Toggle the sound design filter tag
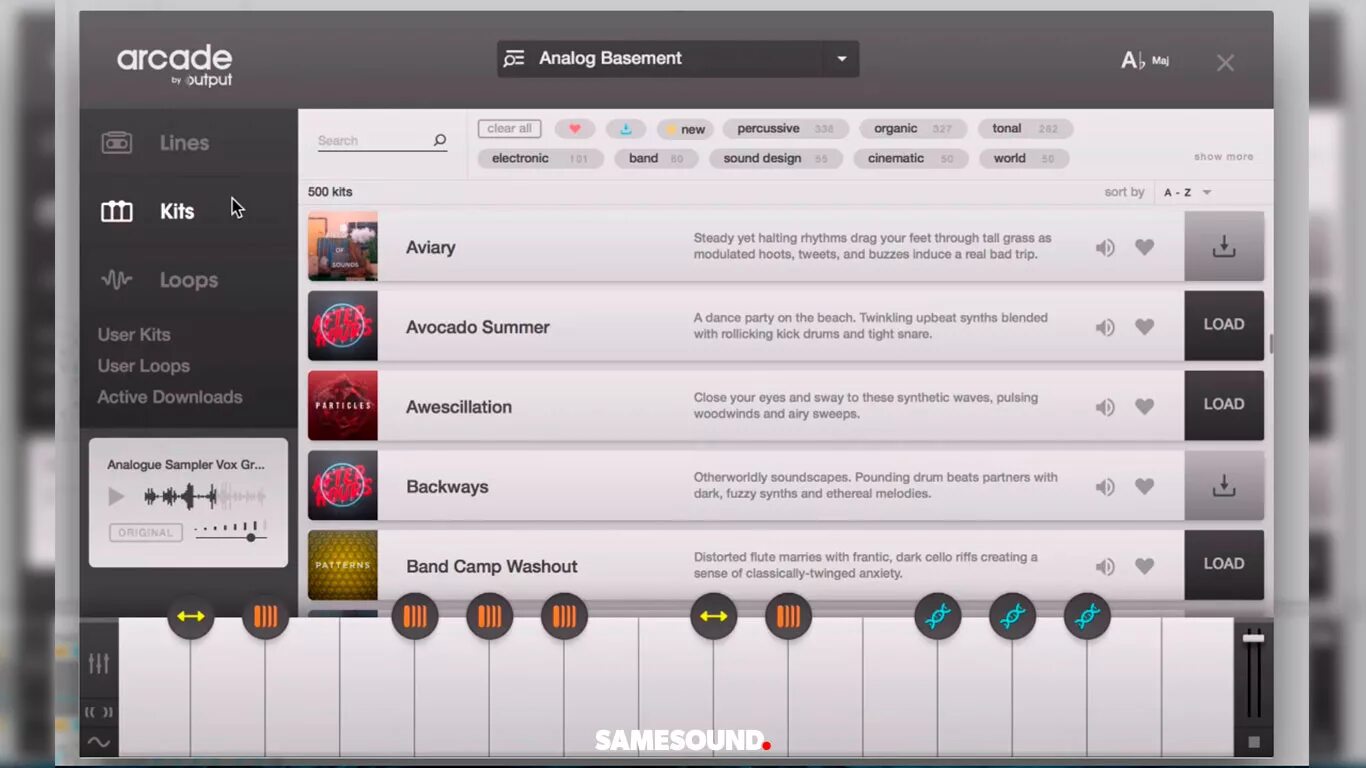 (776, 159)
